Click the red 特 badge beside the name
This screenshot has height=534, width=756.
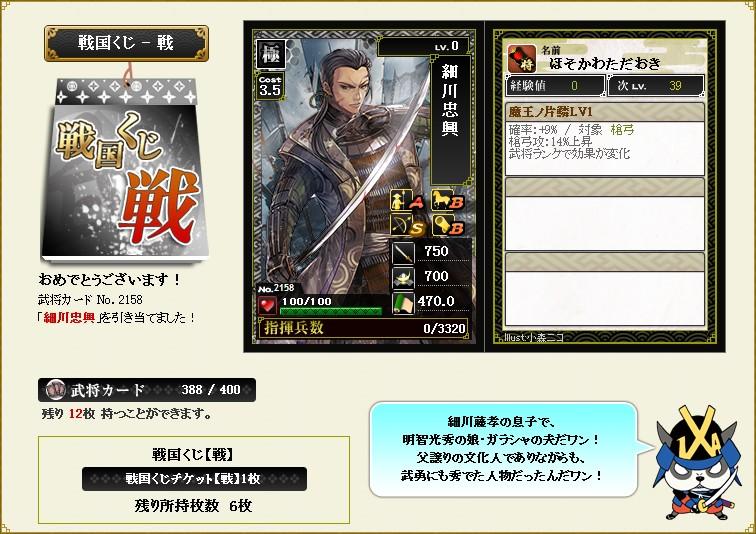tap(522, 59)
